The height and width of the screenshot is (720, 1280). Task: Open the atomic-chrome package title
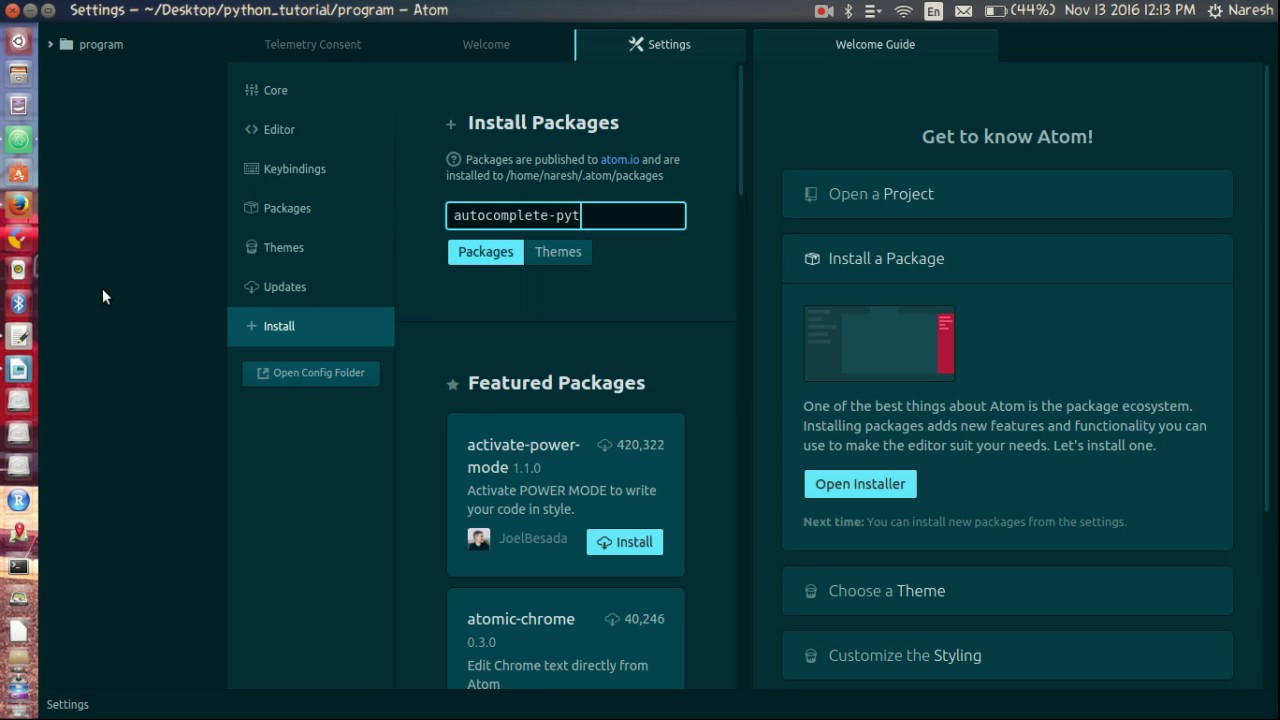coord(521,619)
